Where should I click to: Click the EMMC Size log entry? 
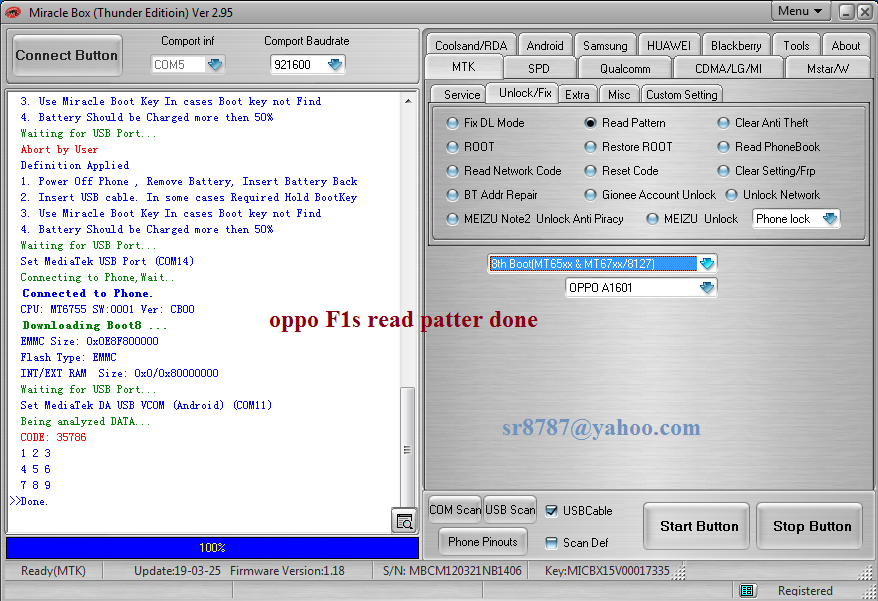(x=90, y=341)
